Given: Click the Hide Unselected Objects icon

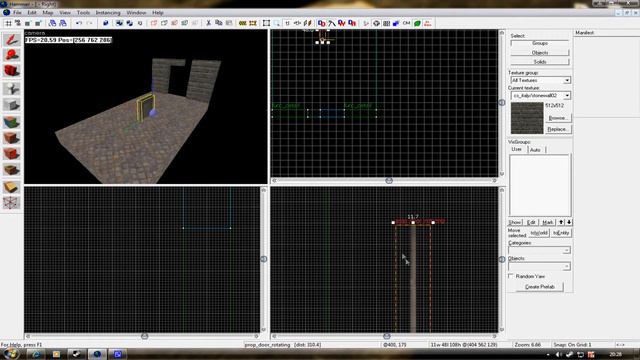Looking at the screenshot, I should [164, 23].
